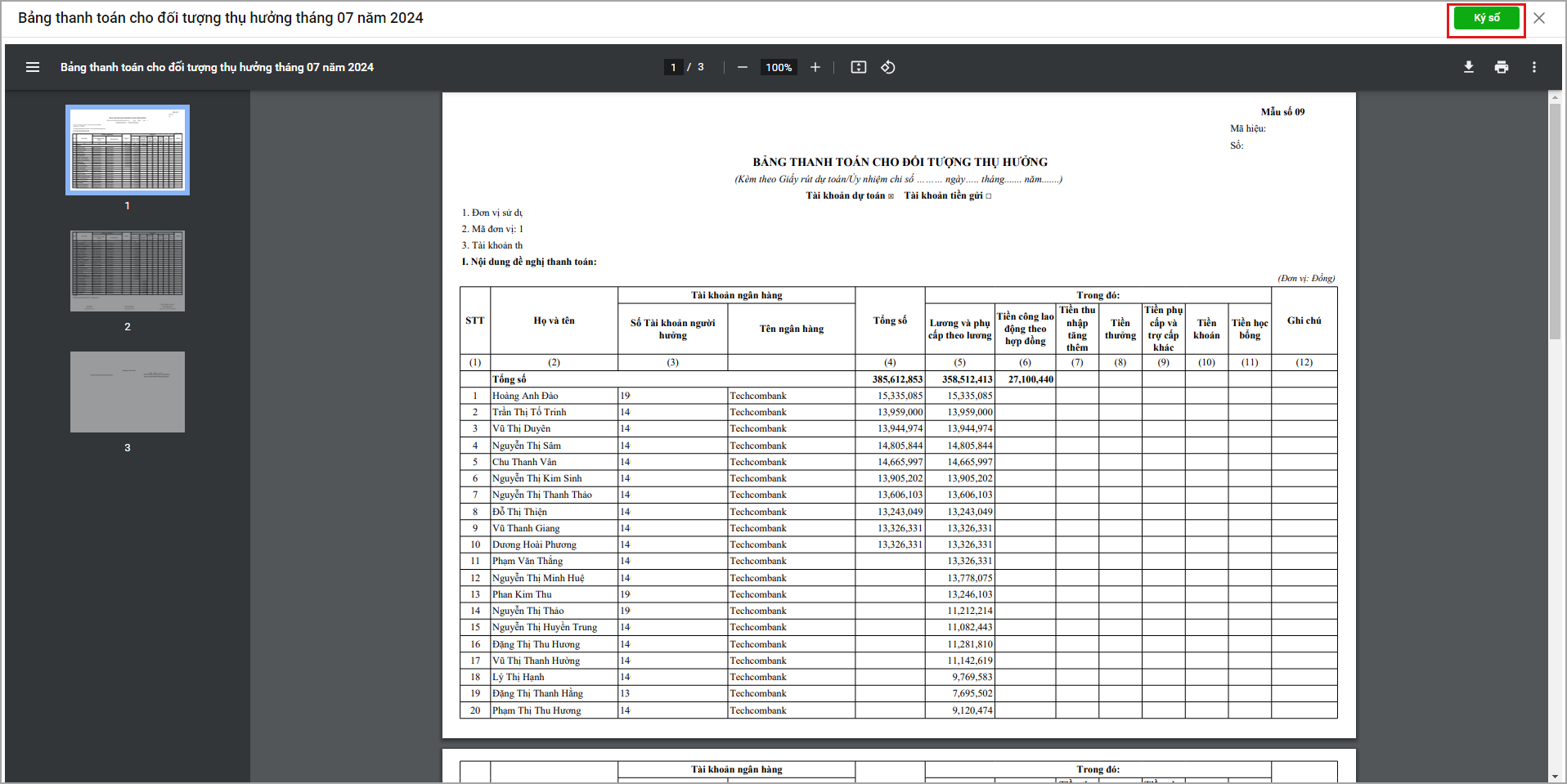Click the name Chu Thanh Vân
Screen dimensions: 1567x784
pos(524,462)
